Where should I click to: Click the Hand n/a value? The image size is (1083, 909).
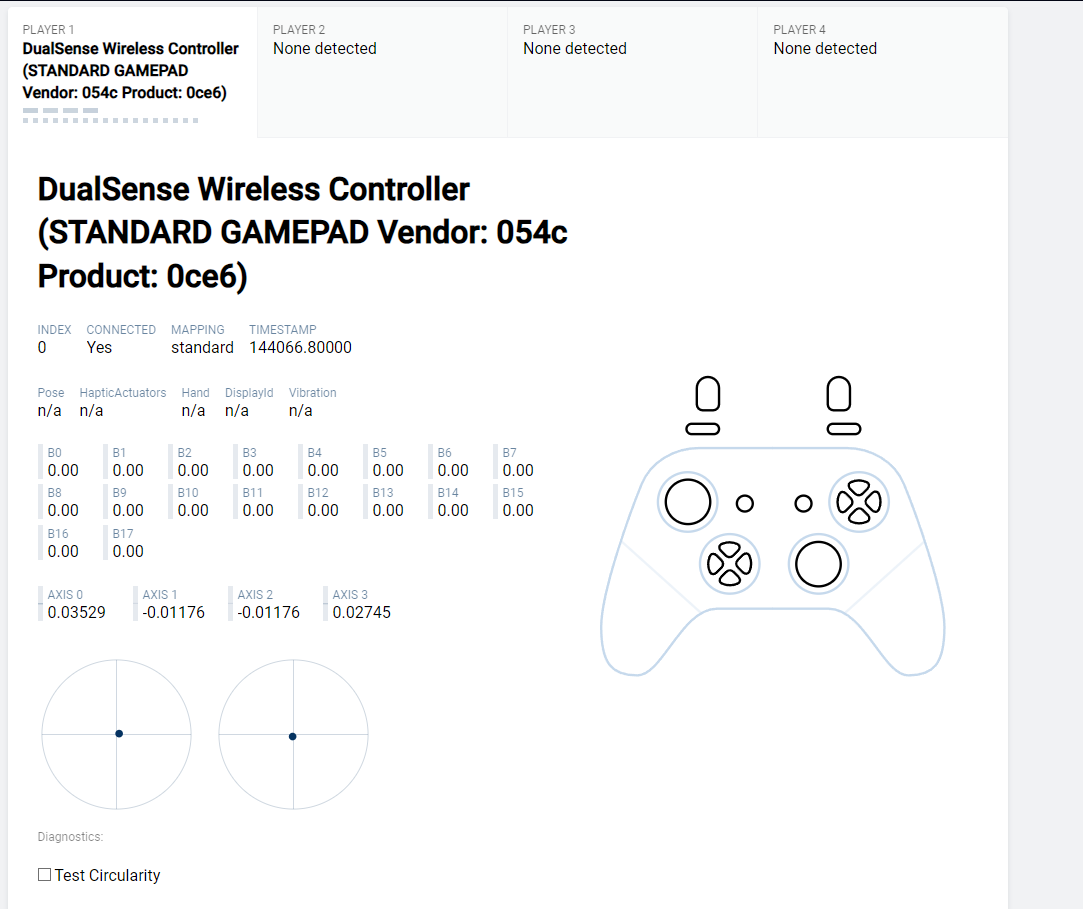[193, 411]
